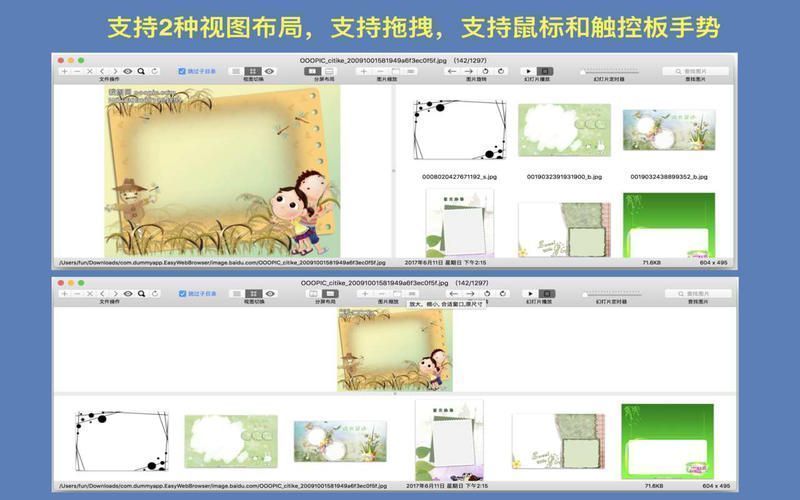800x500 pixels.
Task: Stop slideshow using stop button in bottom window
Action: click(545, 294)
